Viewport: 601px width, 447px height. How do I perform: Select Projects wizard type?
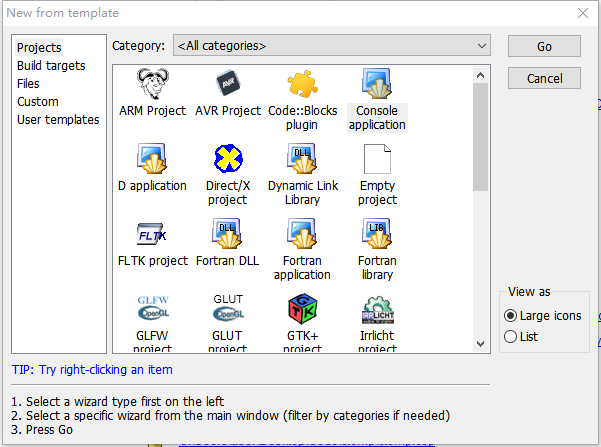click(39, 48)
